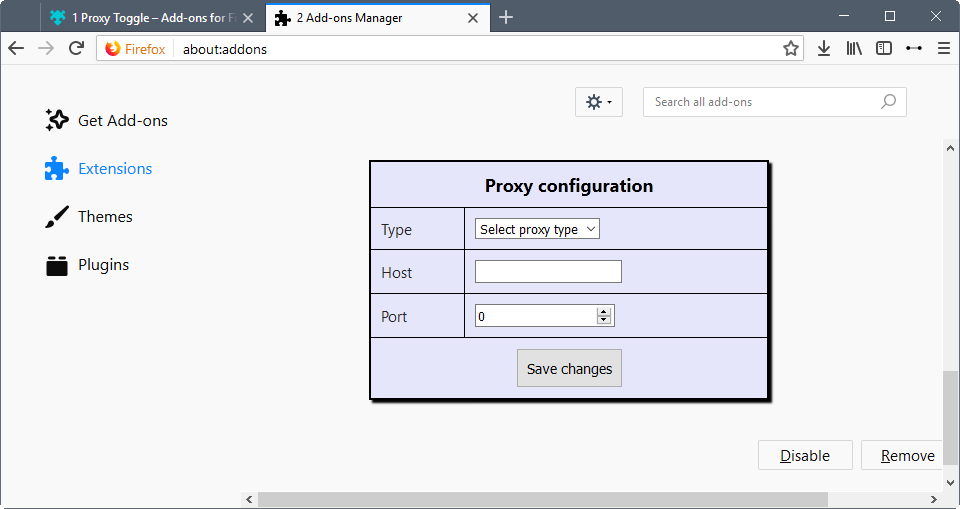Click the Type row label
Viewport: 960px width, 509px height.
click(396, 230)
